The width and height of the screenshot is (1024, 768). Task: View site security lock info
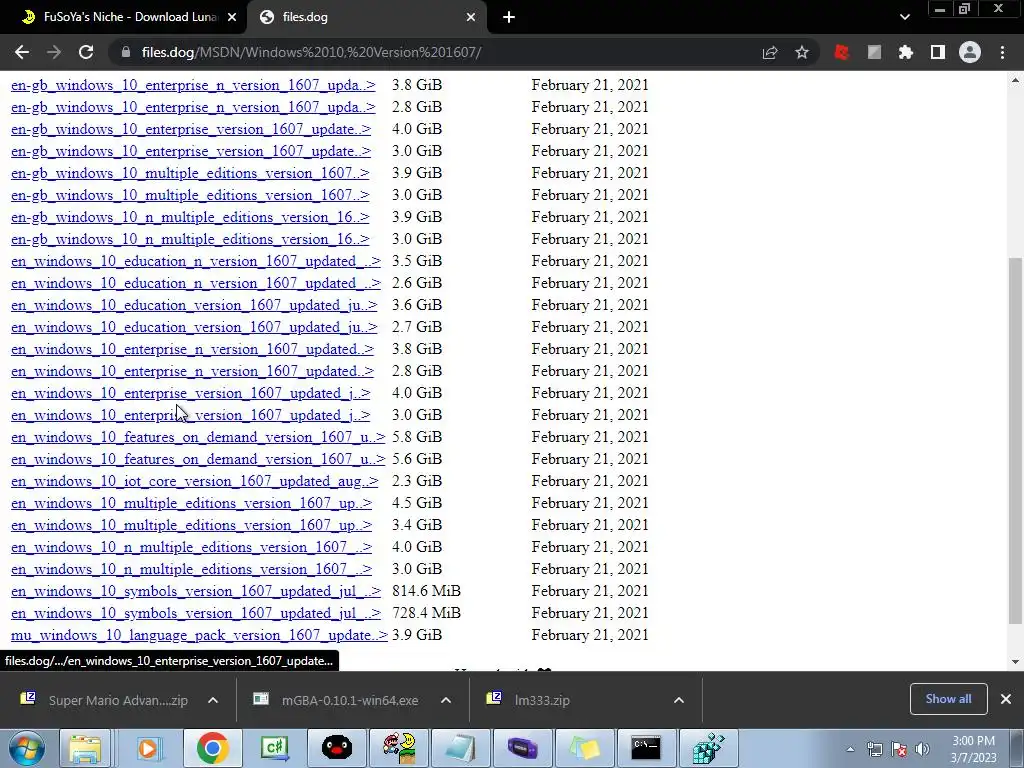click(x=126, y=52)
